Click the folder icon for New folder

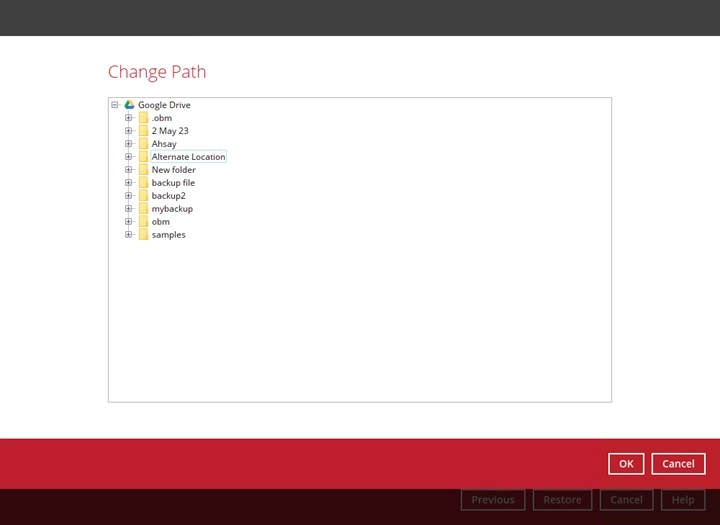click(x=143, y=170)
